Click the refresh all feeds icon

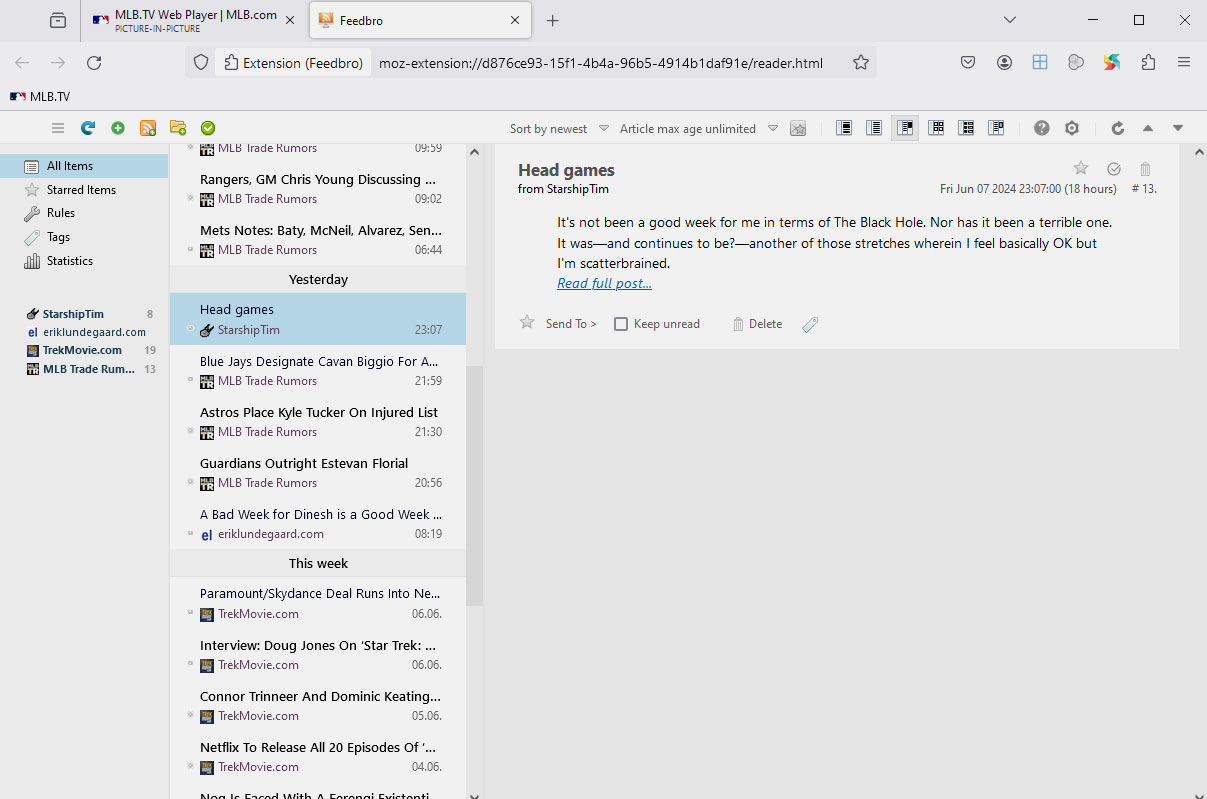tap(88, 128)
